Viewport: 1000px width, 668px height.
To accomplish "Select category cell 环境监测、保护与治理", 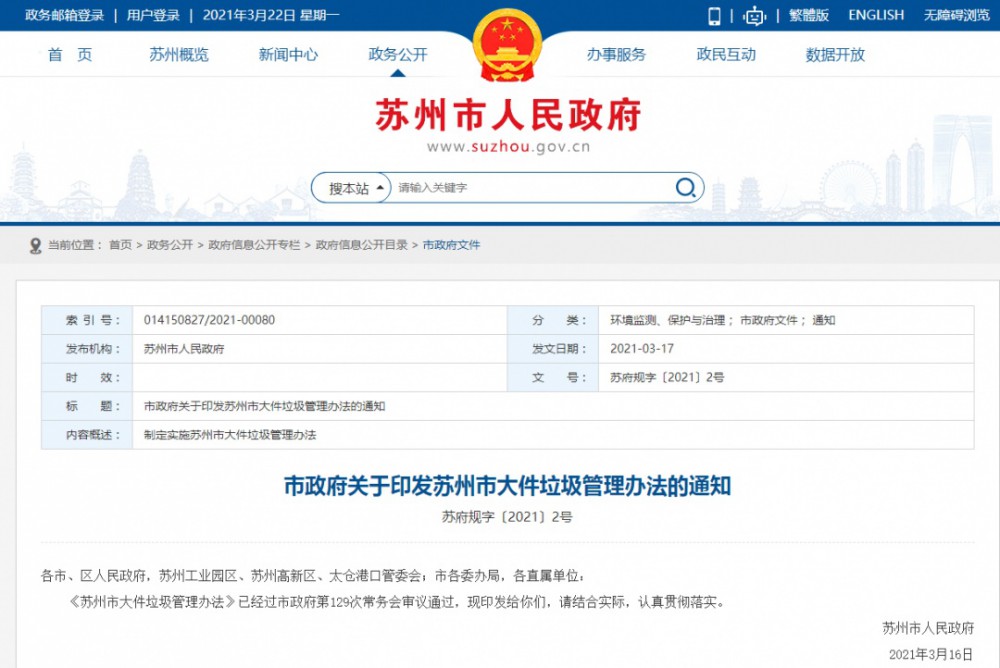I will click(668, 320).
